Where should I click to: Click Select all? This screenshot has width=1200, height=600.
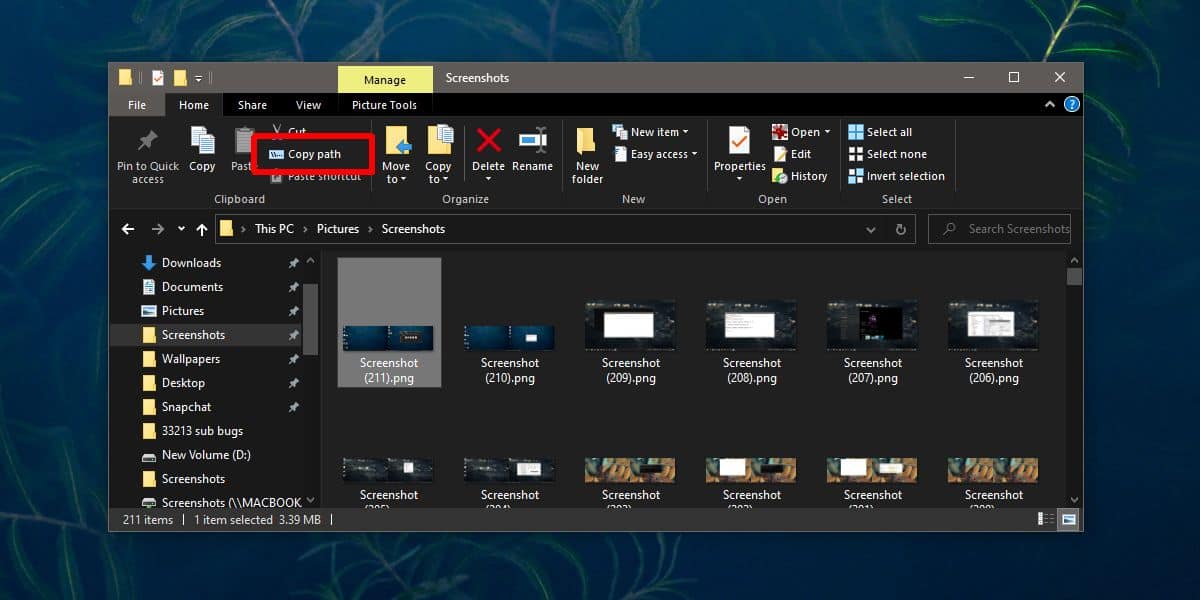[x=879, y=132]
